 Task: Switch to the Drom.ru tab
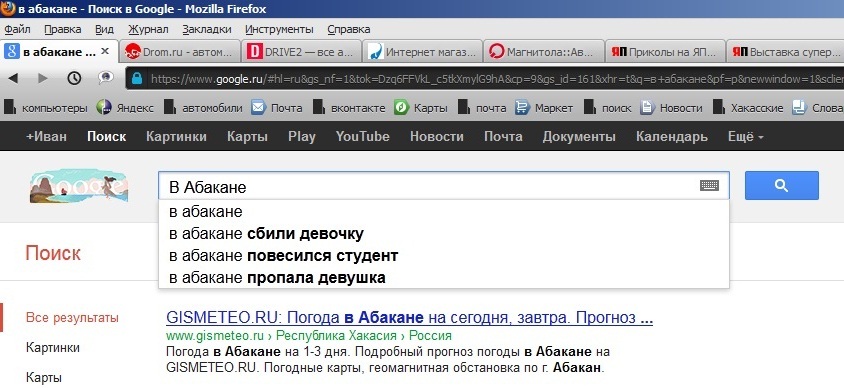(x=180, y=52)
